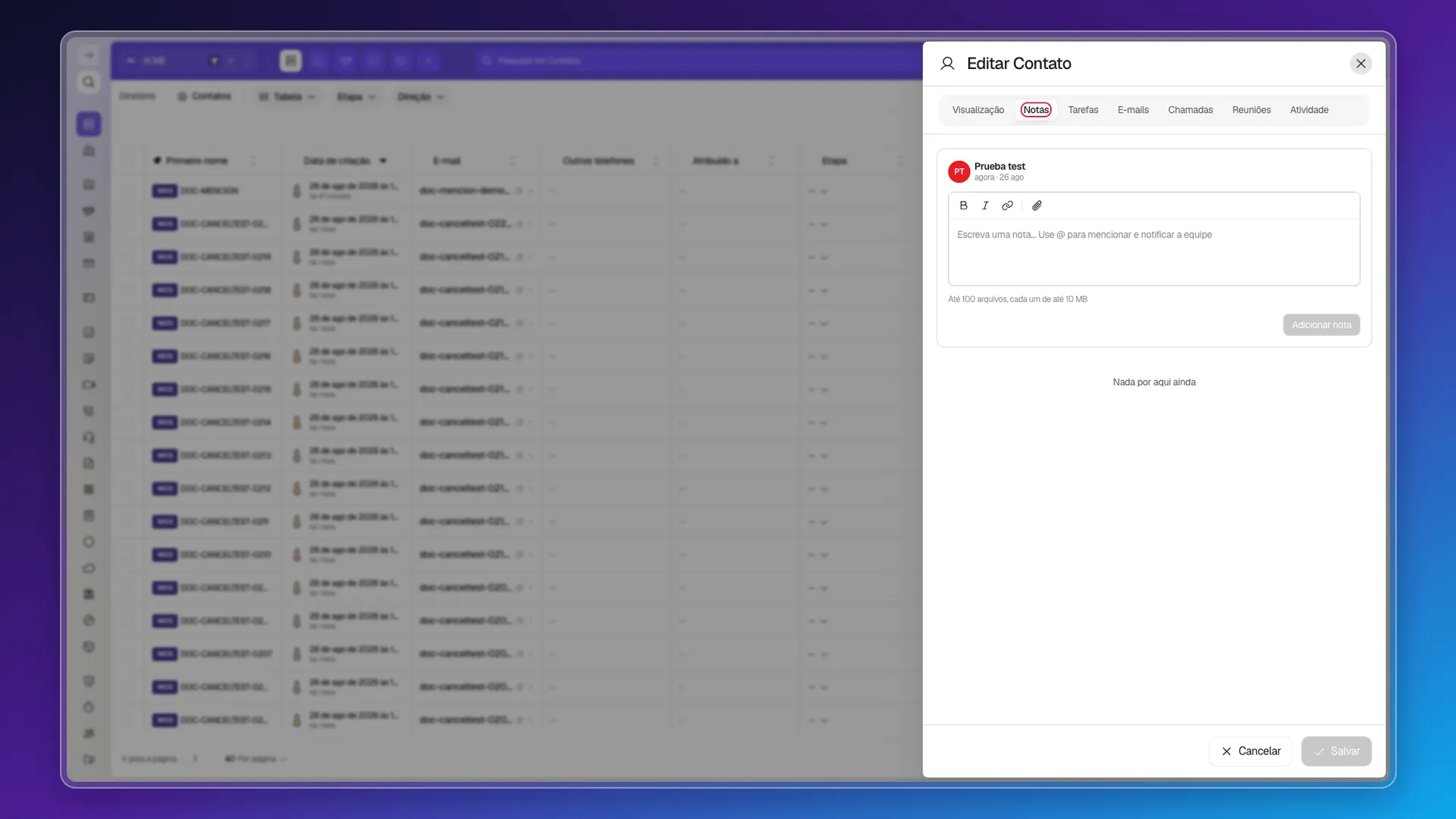Click the 'Nada por aqui ainda' text
Screen dimensions: 1456x819
coord(1153,382)
